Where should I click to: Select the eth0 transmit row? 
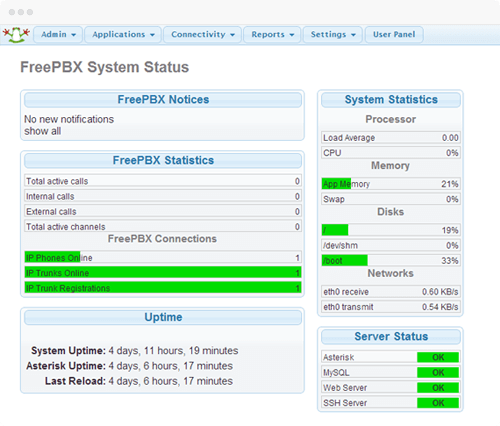(x=391, y=307)
